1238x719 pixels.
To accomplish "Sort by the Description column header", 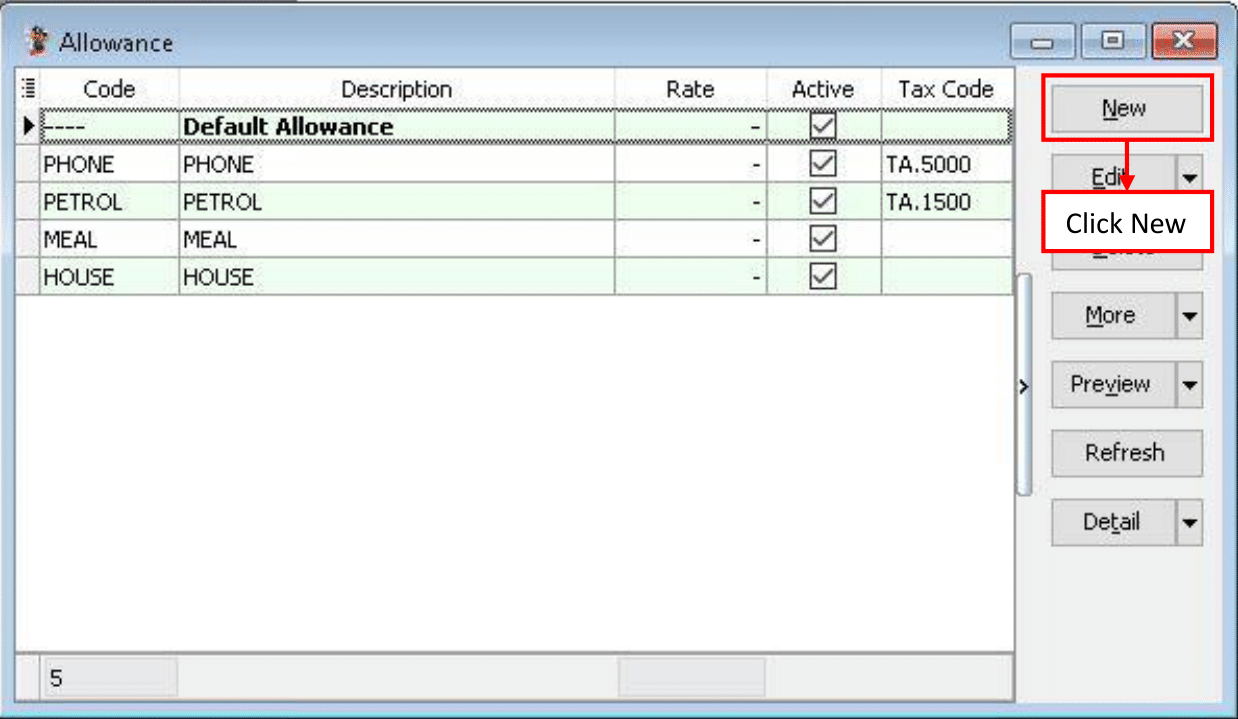I will (396, 89).
